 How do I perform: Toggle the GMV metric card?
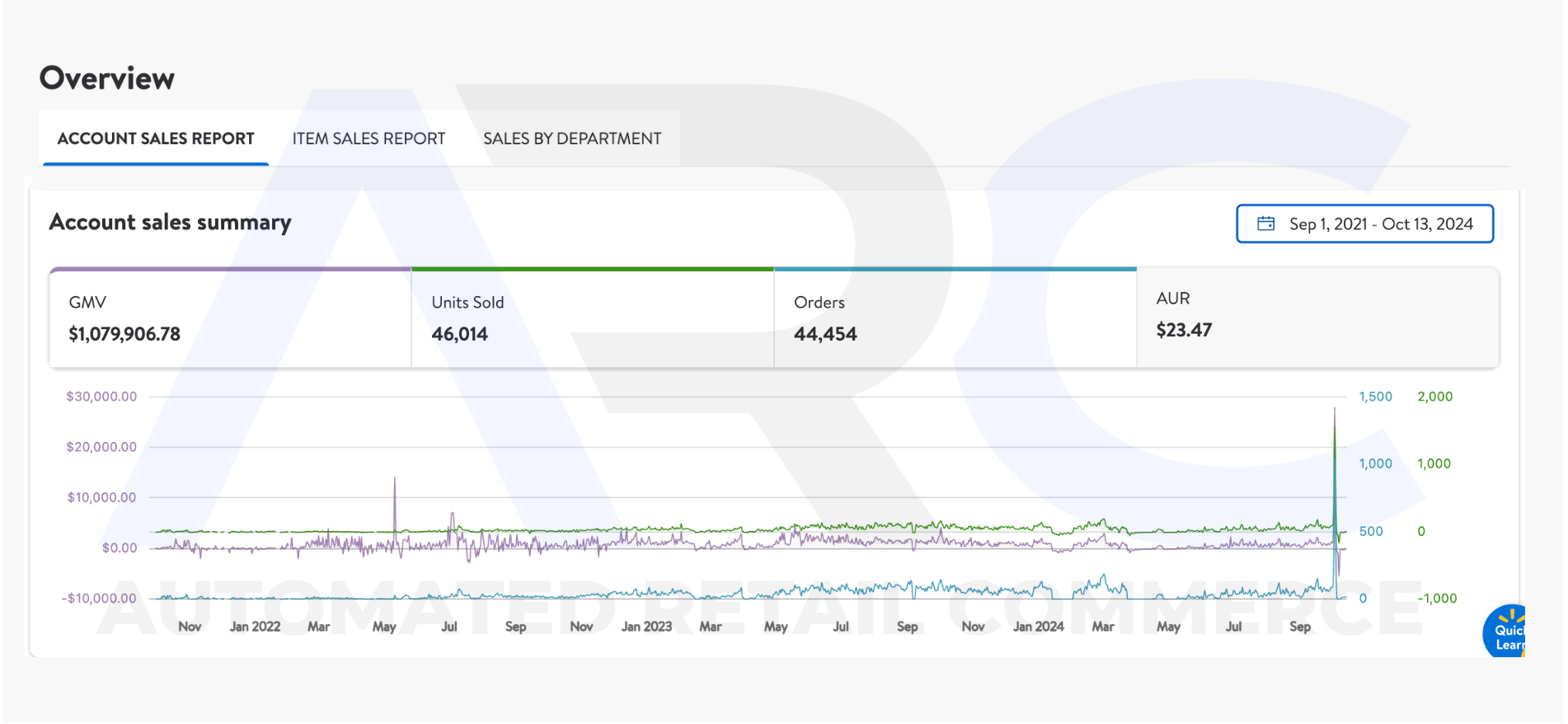coord(230,318)
